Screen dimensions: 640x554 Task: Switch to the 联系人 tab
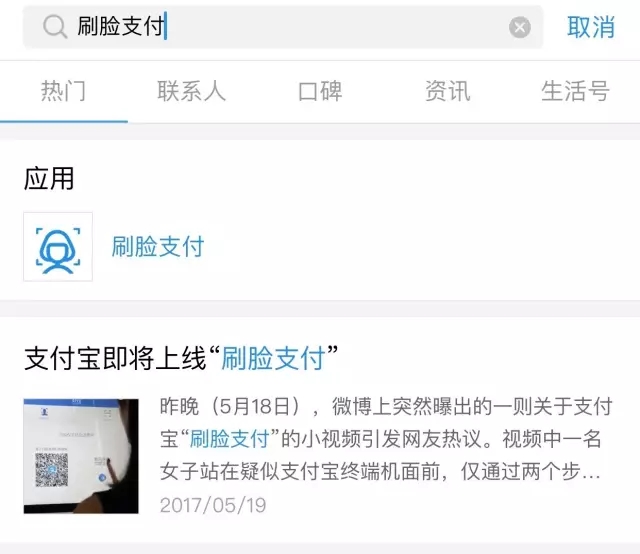pos(191,91)
